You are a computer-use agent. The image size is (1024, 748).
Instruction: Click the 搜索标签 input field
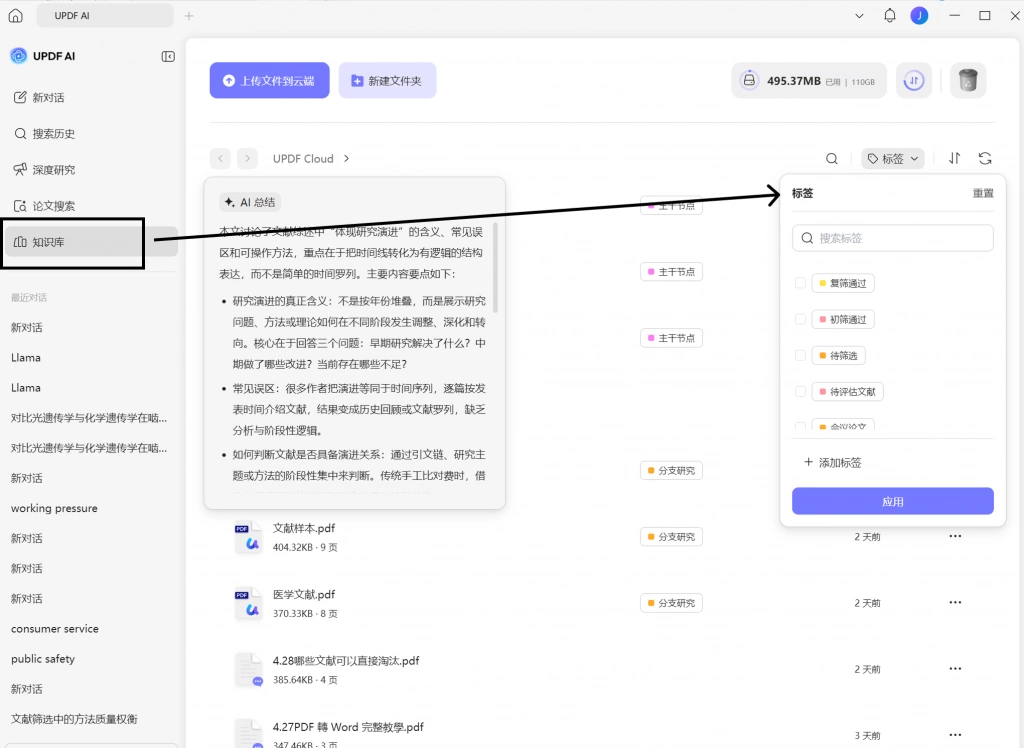click(892, 238)
